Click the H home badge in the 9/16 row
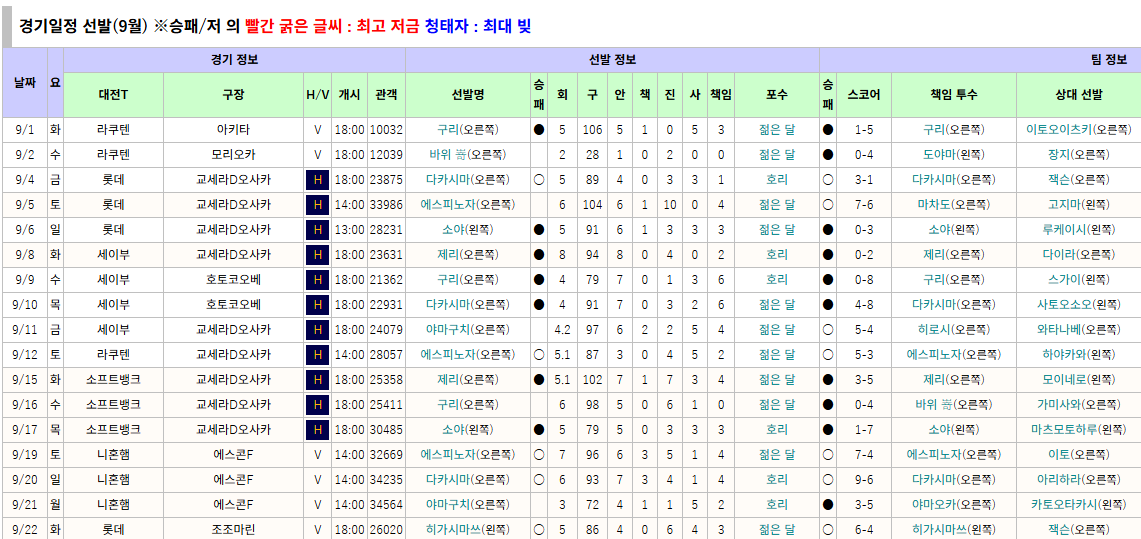 coord(317,405)
